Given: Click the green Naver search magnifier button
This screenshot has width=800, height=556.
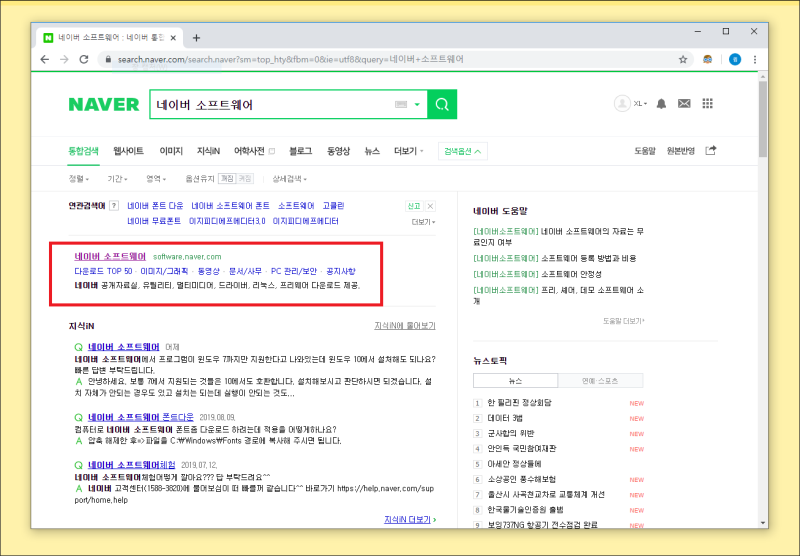Looking at the screenshot, I should click(442, 105).
